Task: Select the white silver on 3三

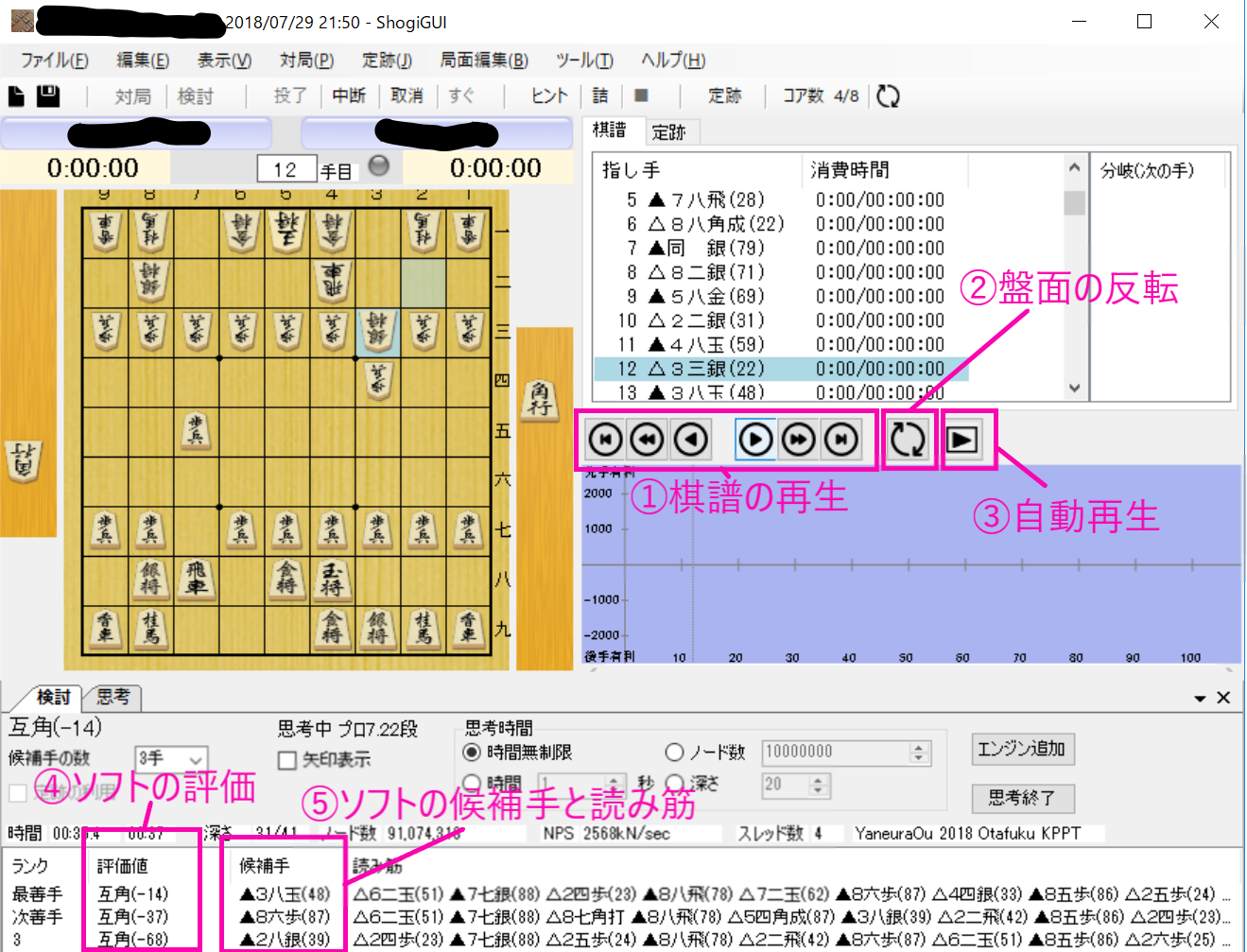Action: (x=378, y=331)
